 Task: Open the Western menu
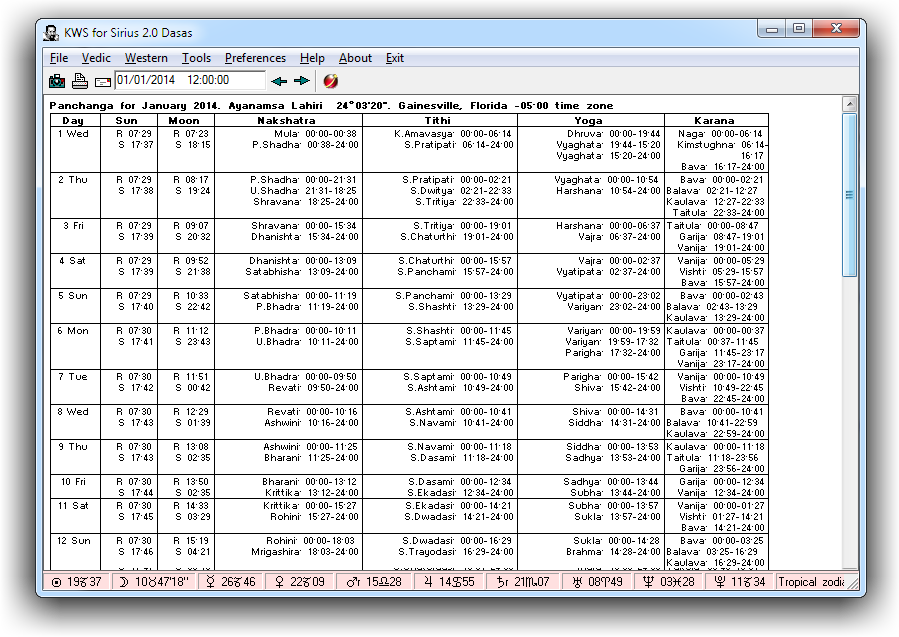click(146, 58)
